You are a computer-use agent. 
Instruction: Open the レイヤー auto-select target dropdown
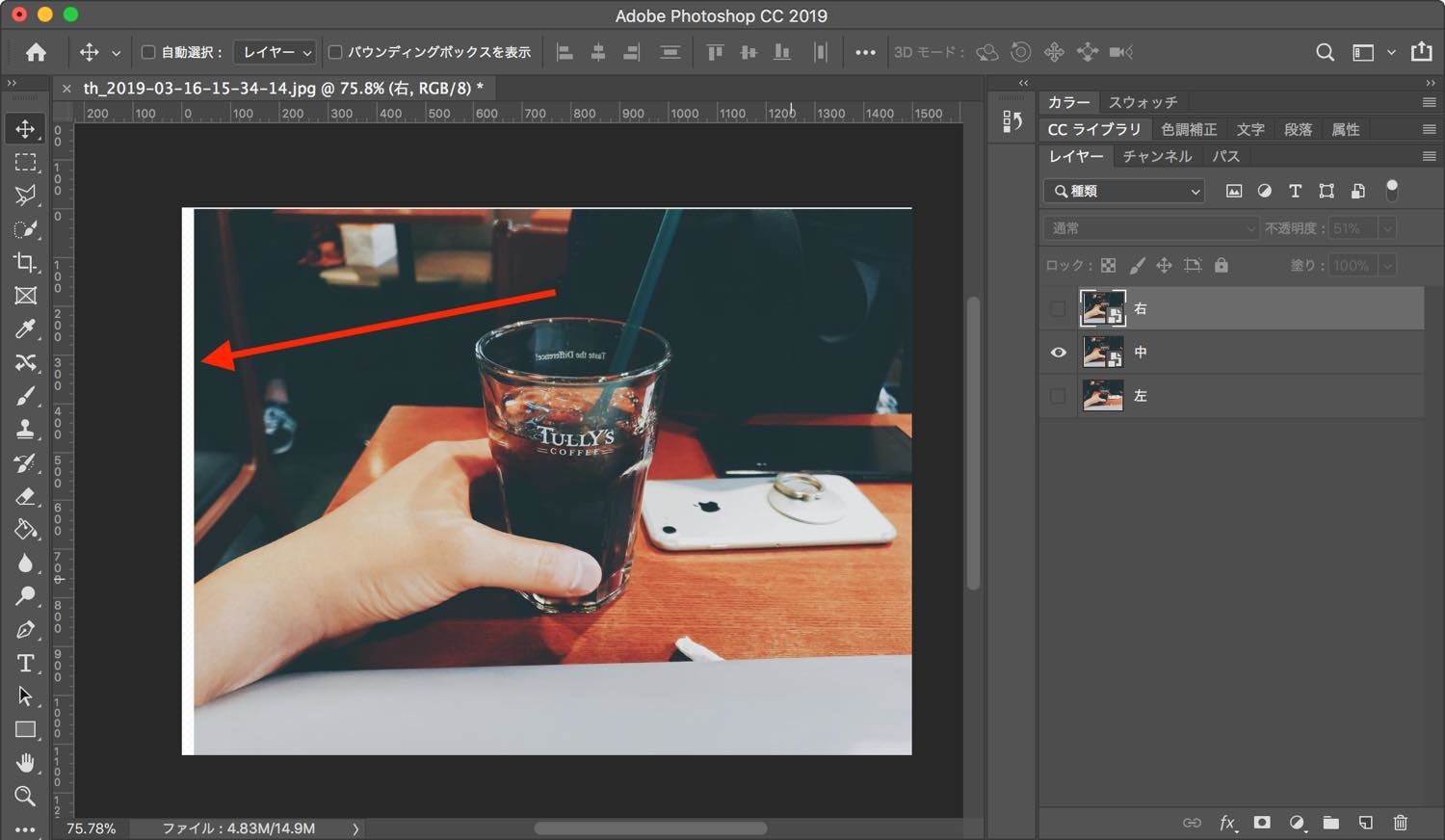point(276,52)
